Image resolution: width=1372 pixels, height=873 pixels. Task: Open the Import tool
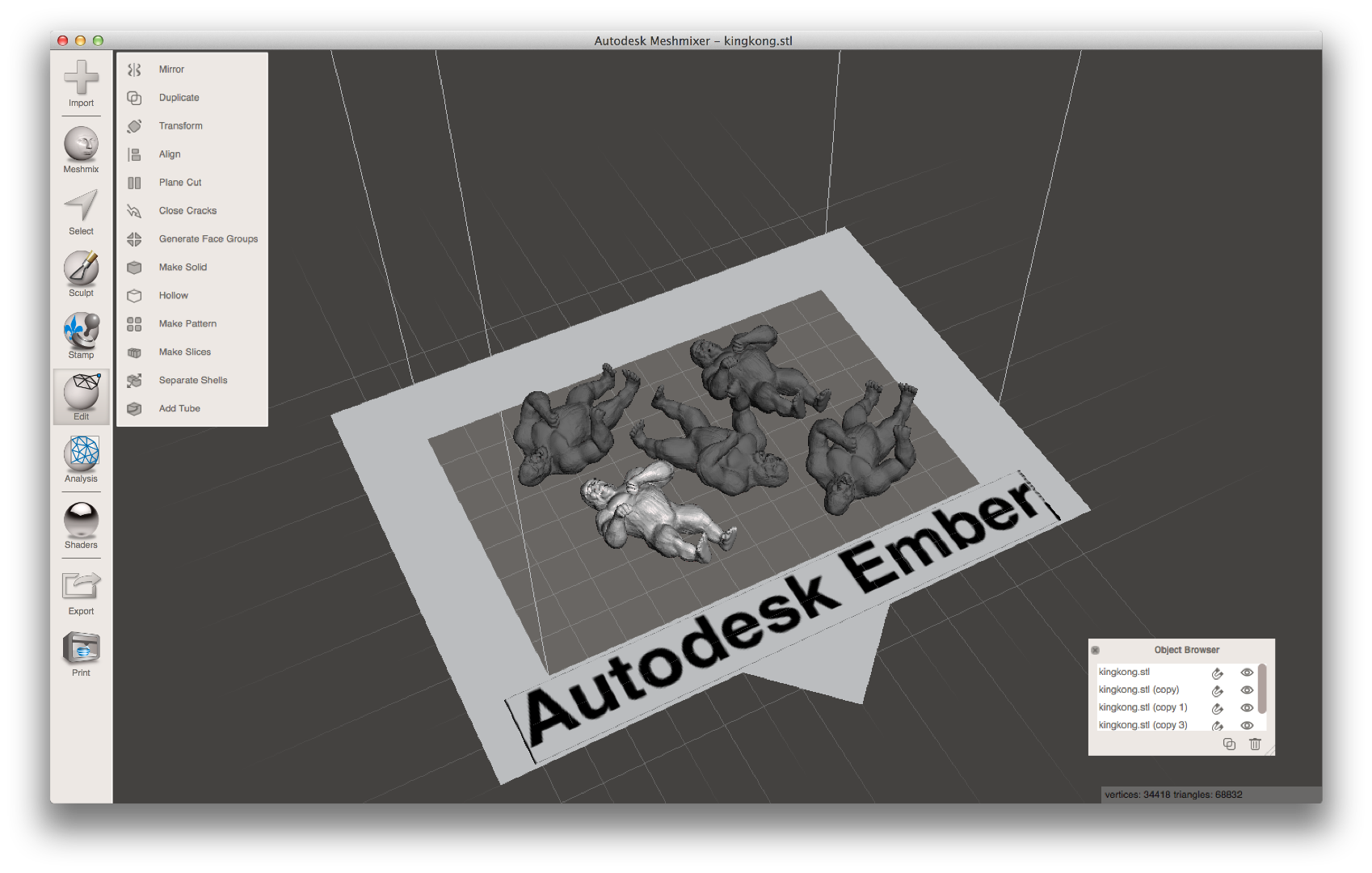click(81, 83)
